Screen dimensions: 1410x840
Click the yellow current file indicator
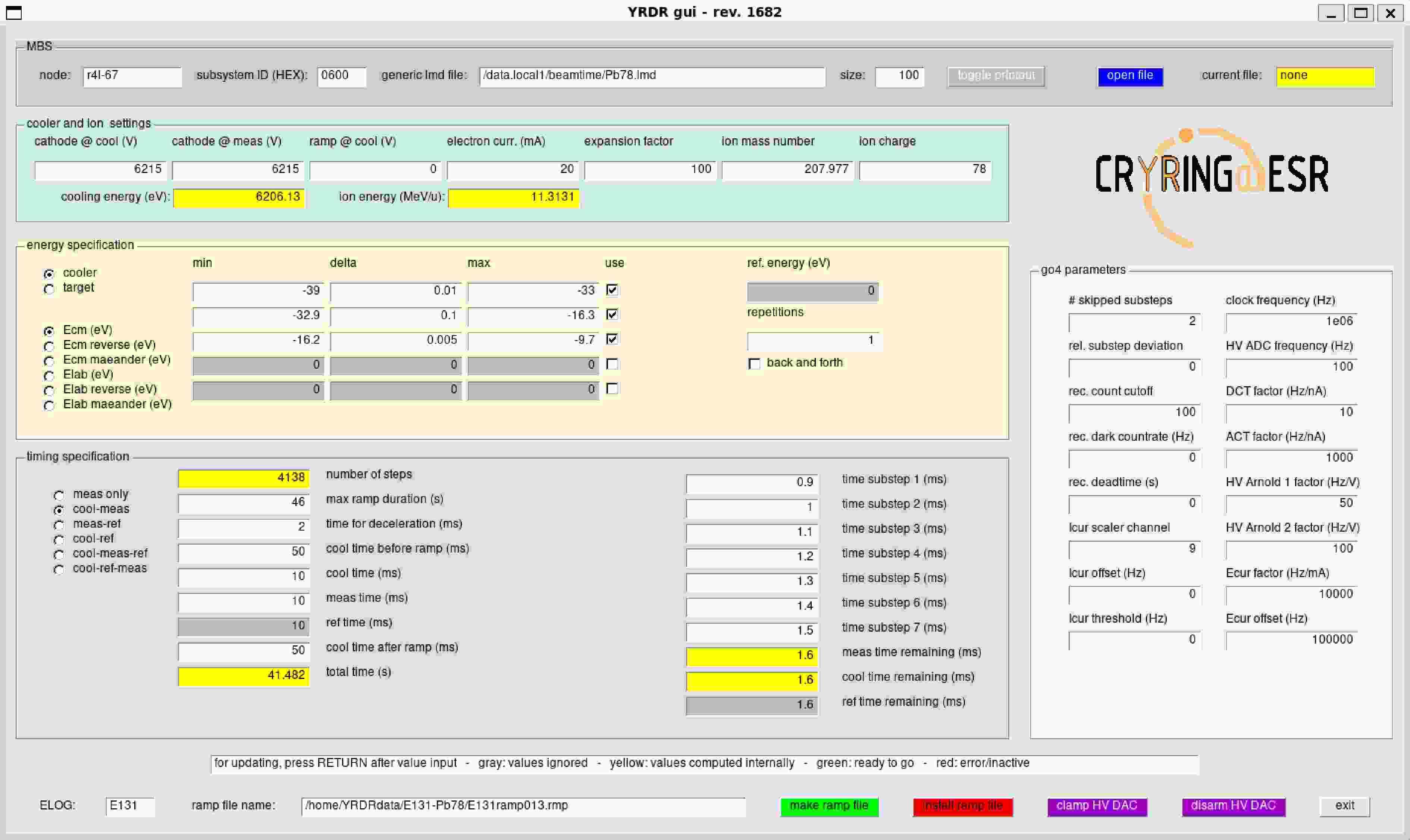1325,76
